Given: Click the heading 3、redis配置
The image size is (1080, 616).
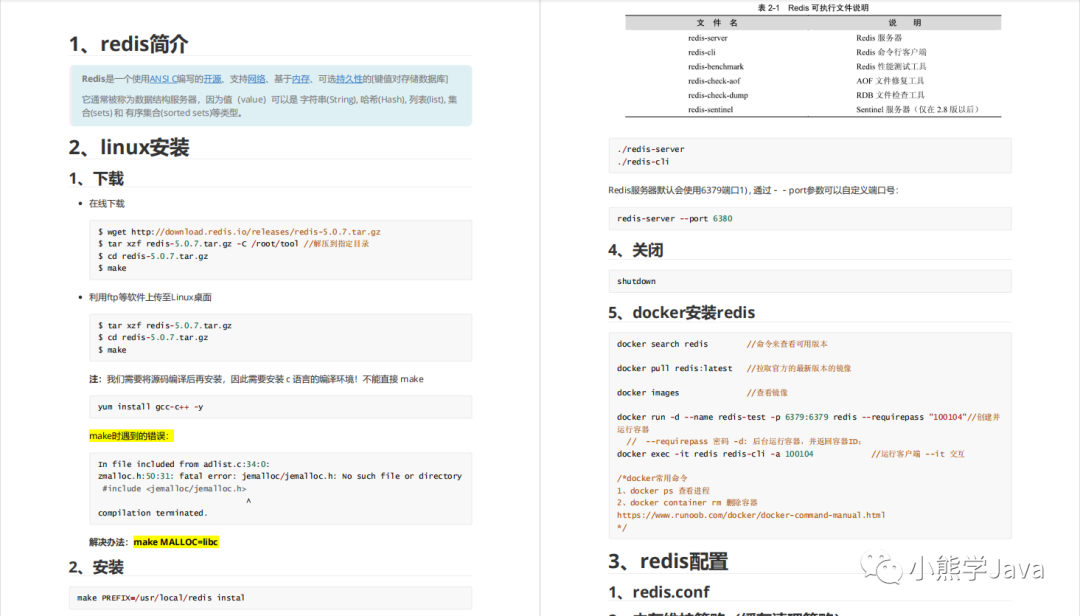Looking at the screenshot, I should pos(668,562).
